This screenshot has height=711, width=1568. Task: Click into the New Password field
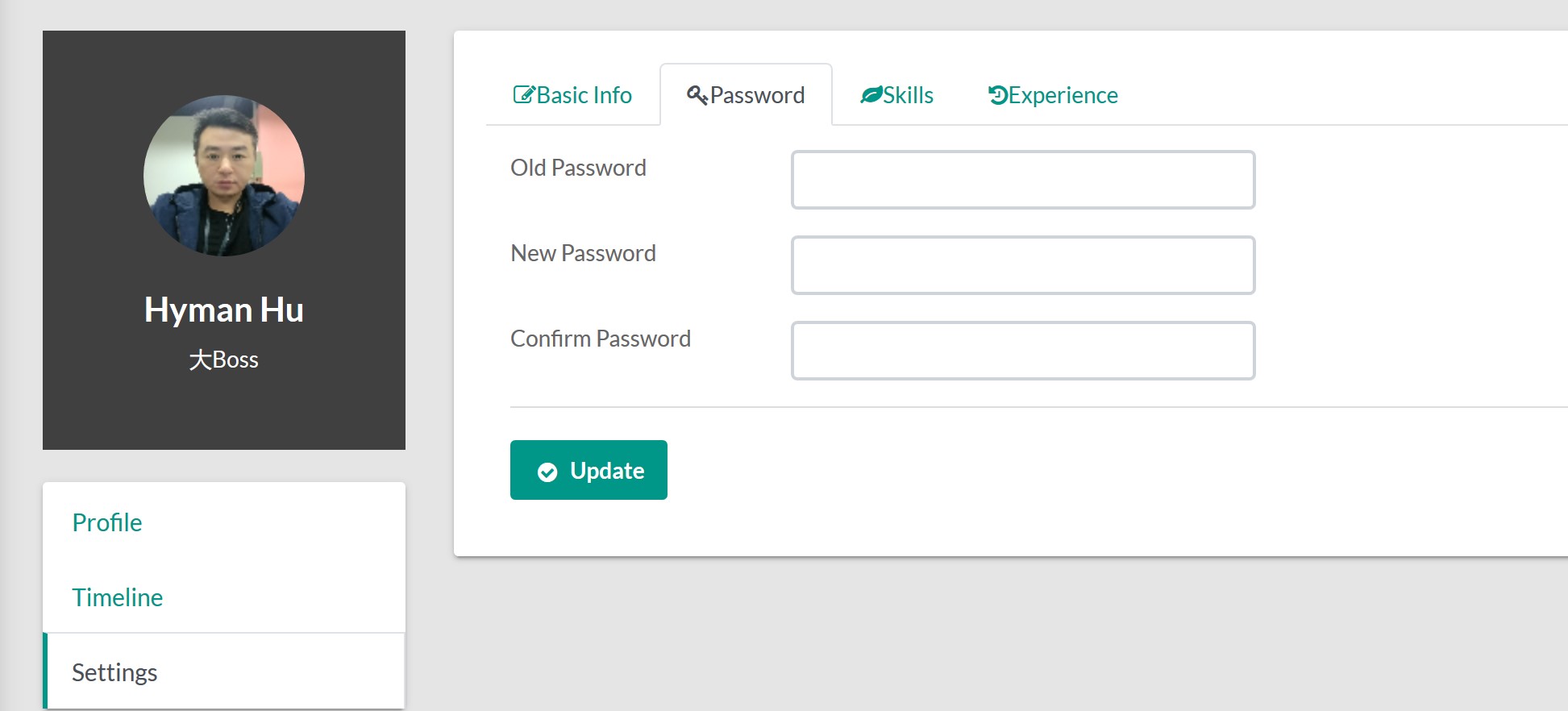pos(1023,265)
